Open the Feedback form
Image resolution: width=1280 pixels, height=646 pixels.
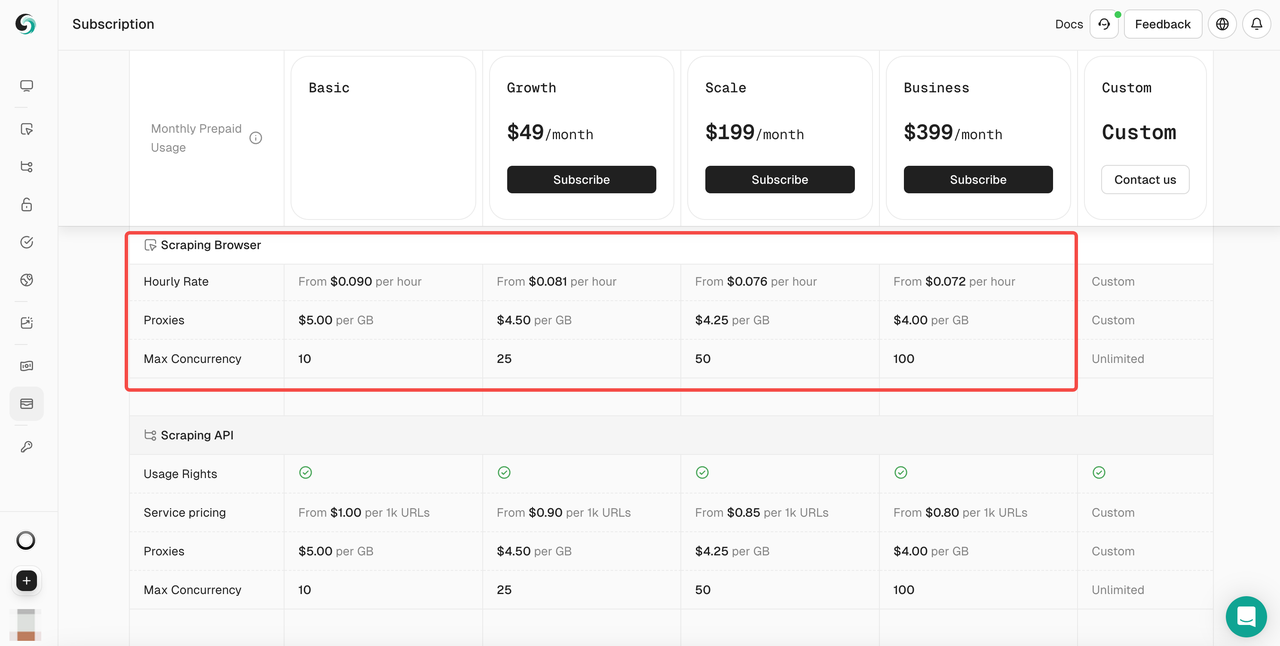pyautogui.click(x=1162, y=23)
